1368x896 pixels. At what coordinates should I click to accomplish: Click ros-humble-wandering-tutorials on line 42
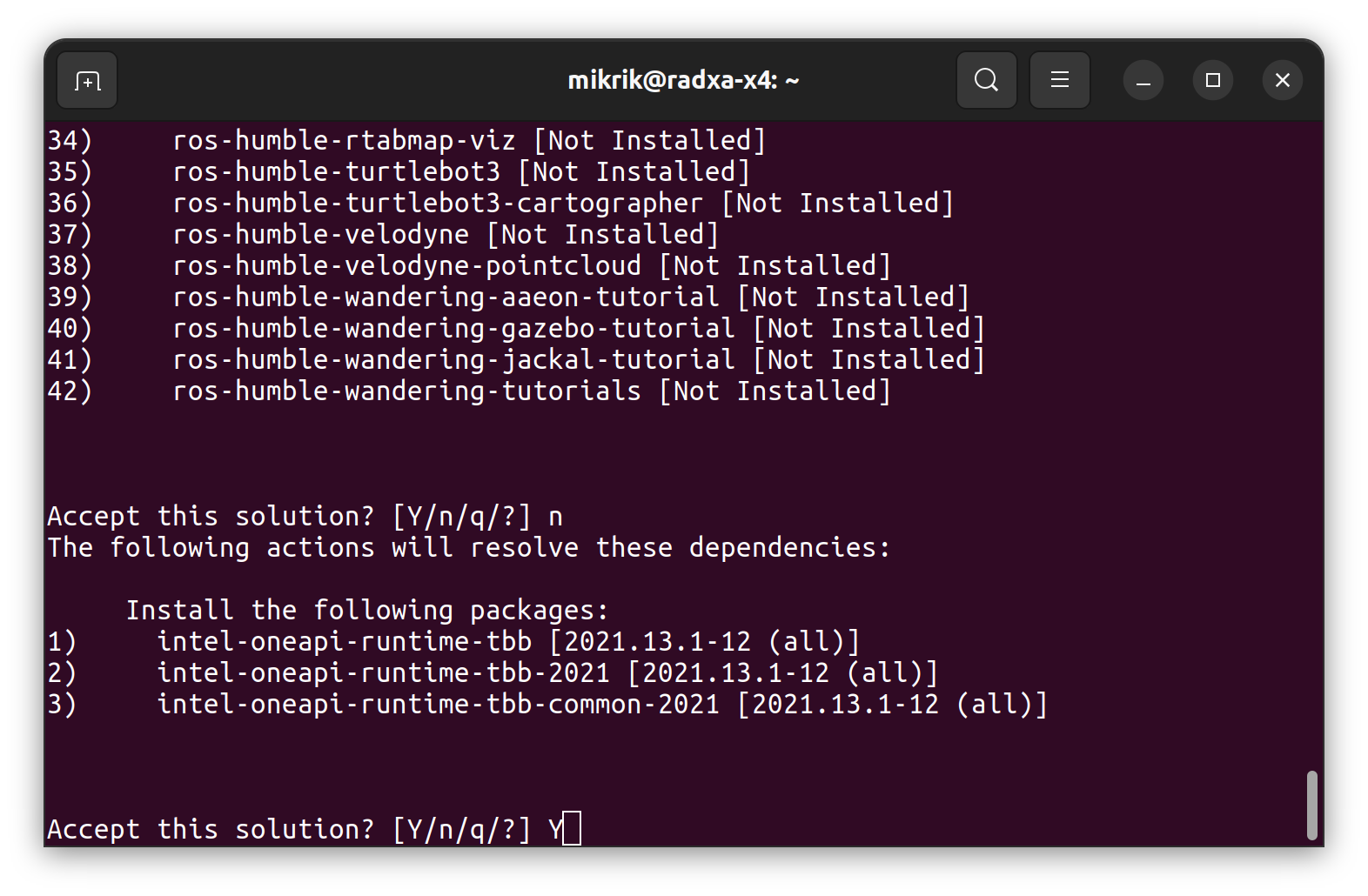(406, 391)
